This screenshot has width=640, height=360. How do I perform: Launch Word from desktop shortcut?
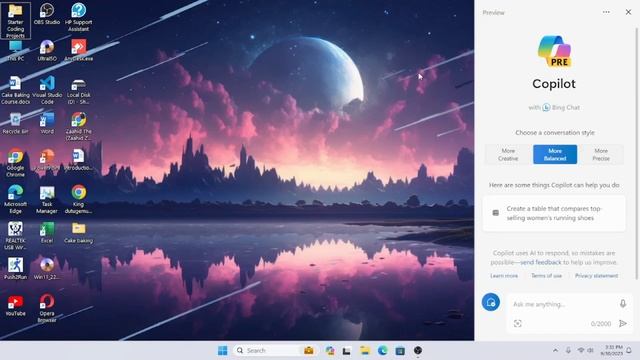click(47, 123)
